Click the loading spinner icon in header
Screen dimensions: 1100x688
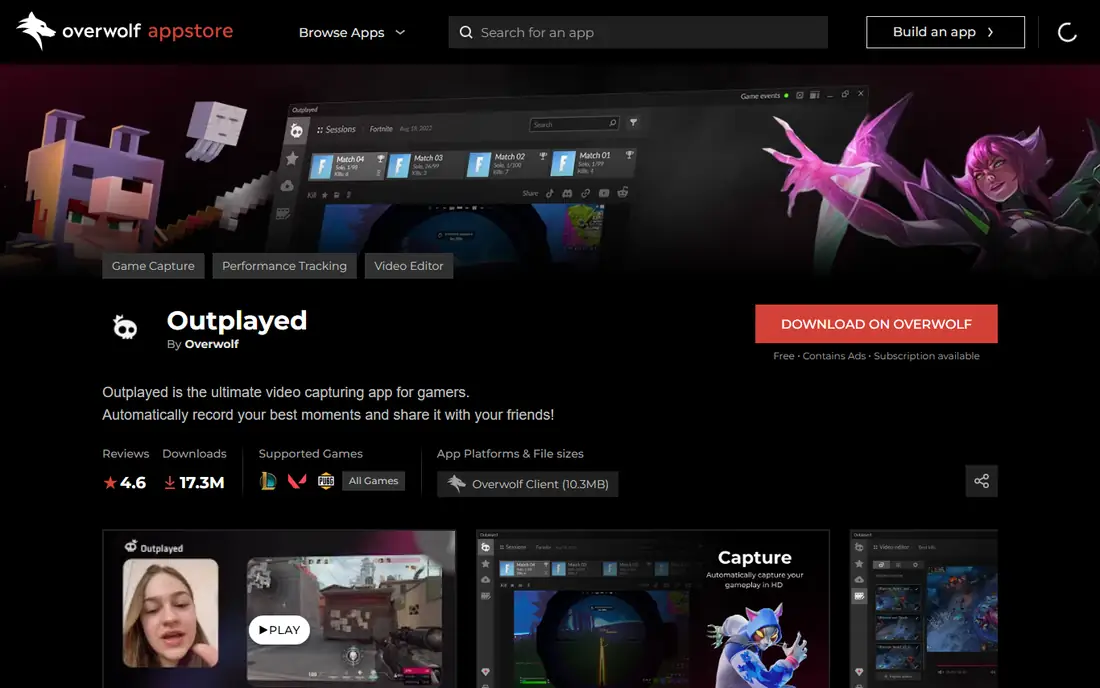[x=1067, y=32]
